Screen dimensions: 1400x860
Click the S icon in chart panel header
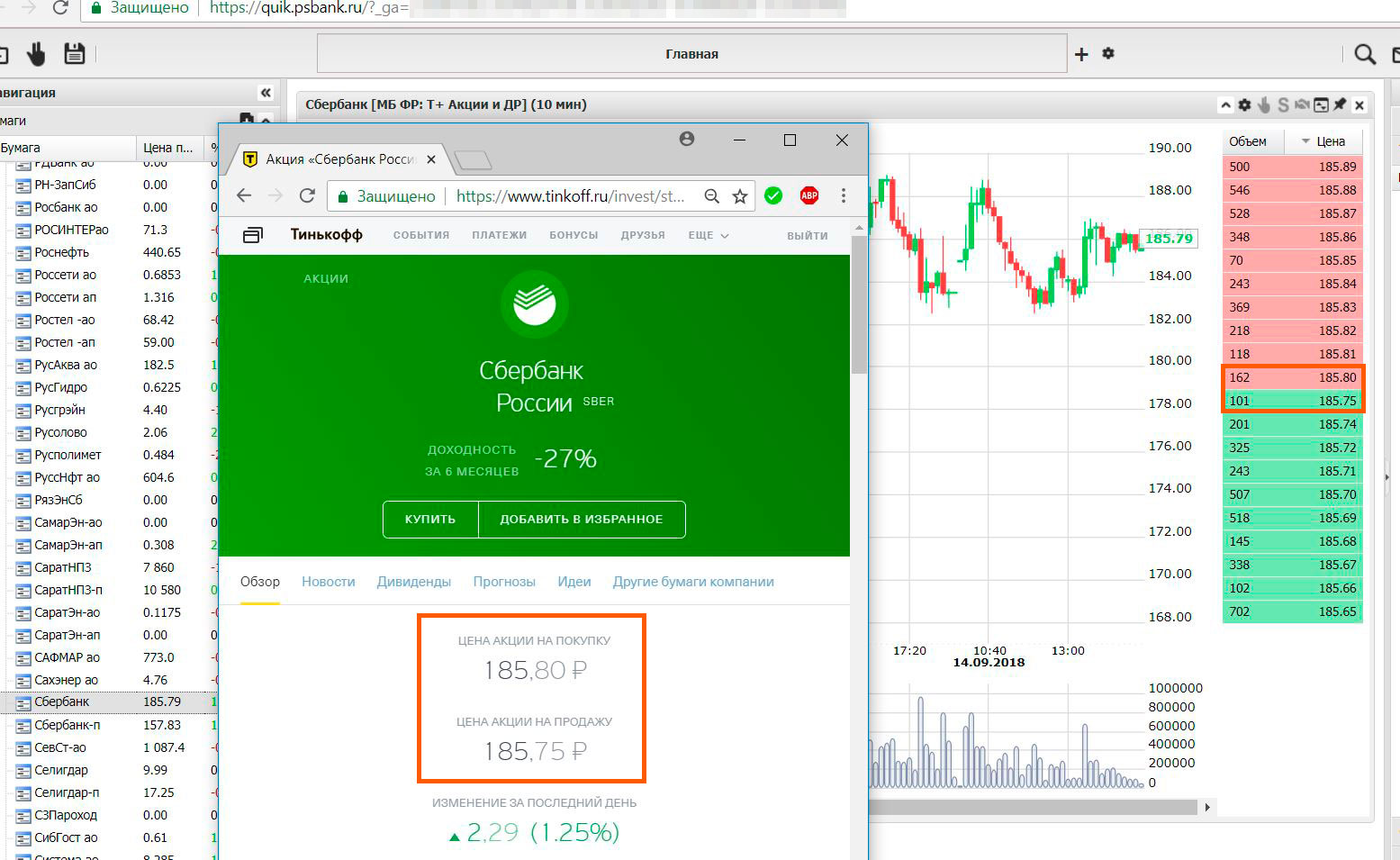[1283, 105]
